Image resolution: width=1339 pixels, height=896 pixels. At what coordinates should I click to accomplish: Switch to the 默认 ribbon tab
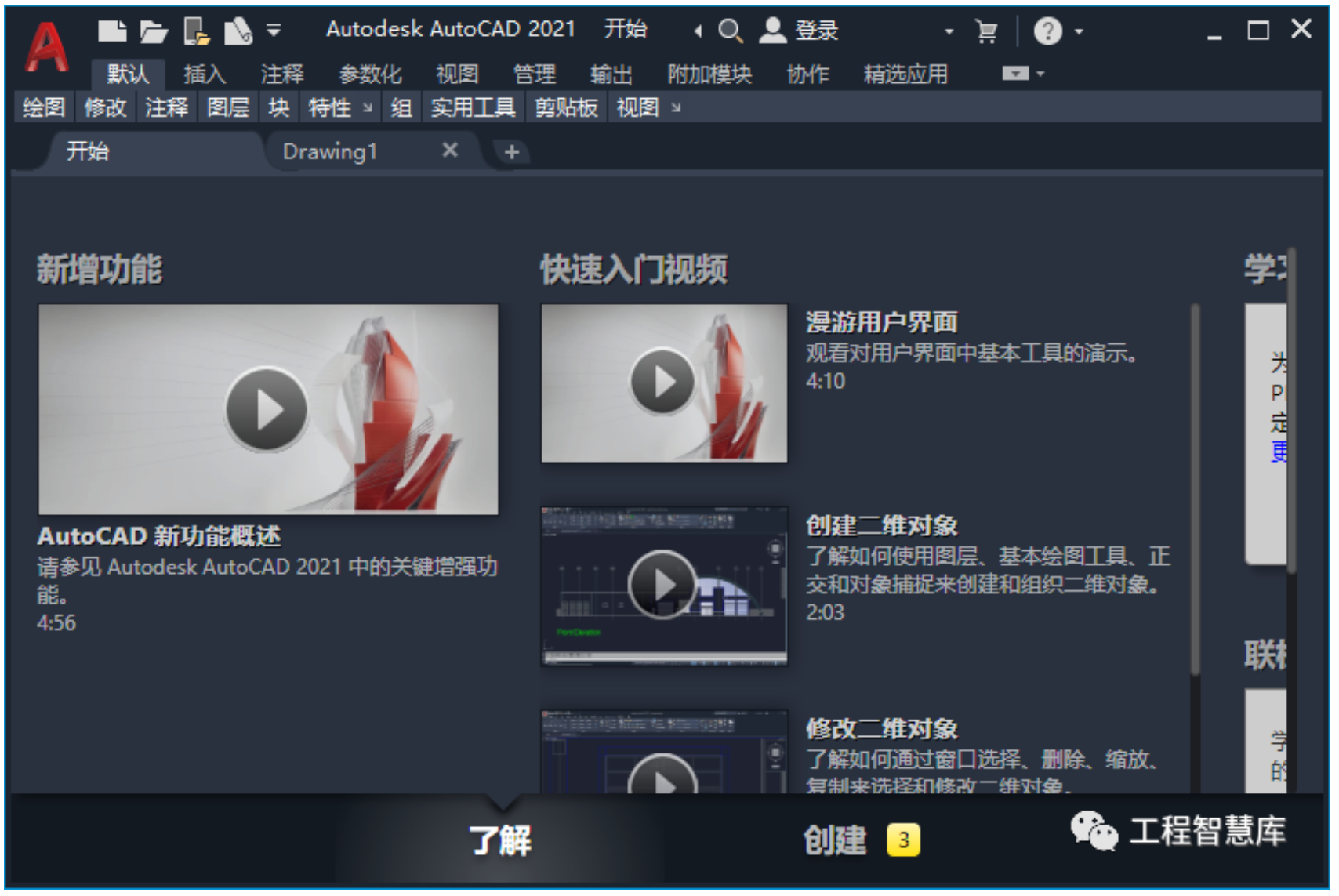[x=128, y=74]
